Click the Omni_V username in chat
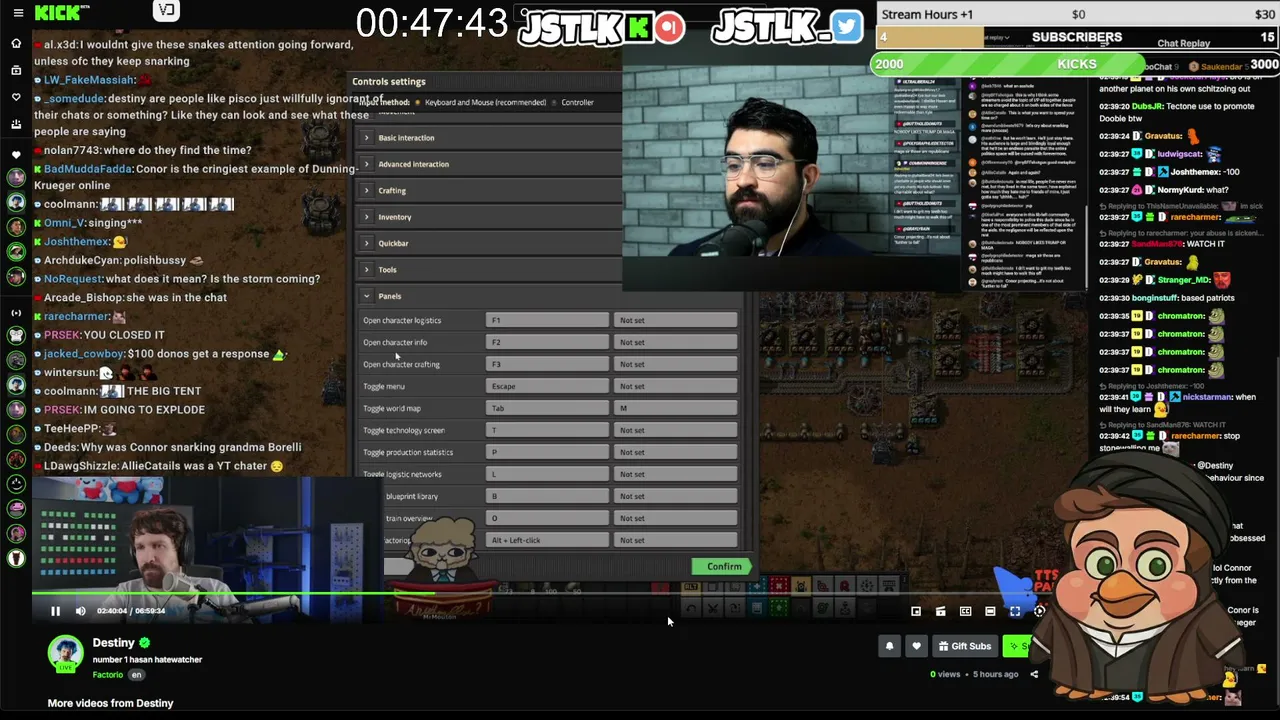The image size is (1280, 720). pyautogui.click(x=65, y=223)
